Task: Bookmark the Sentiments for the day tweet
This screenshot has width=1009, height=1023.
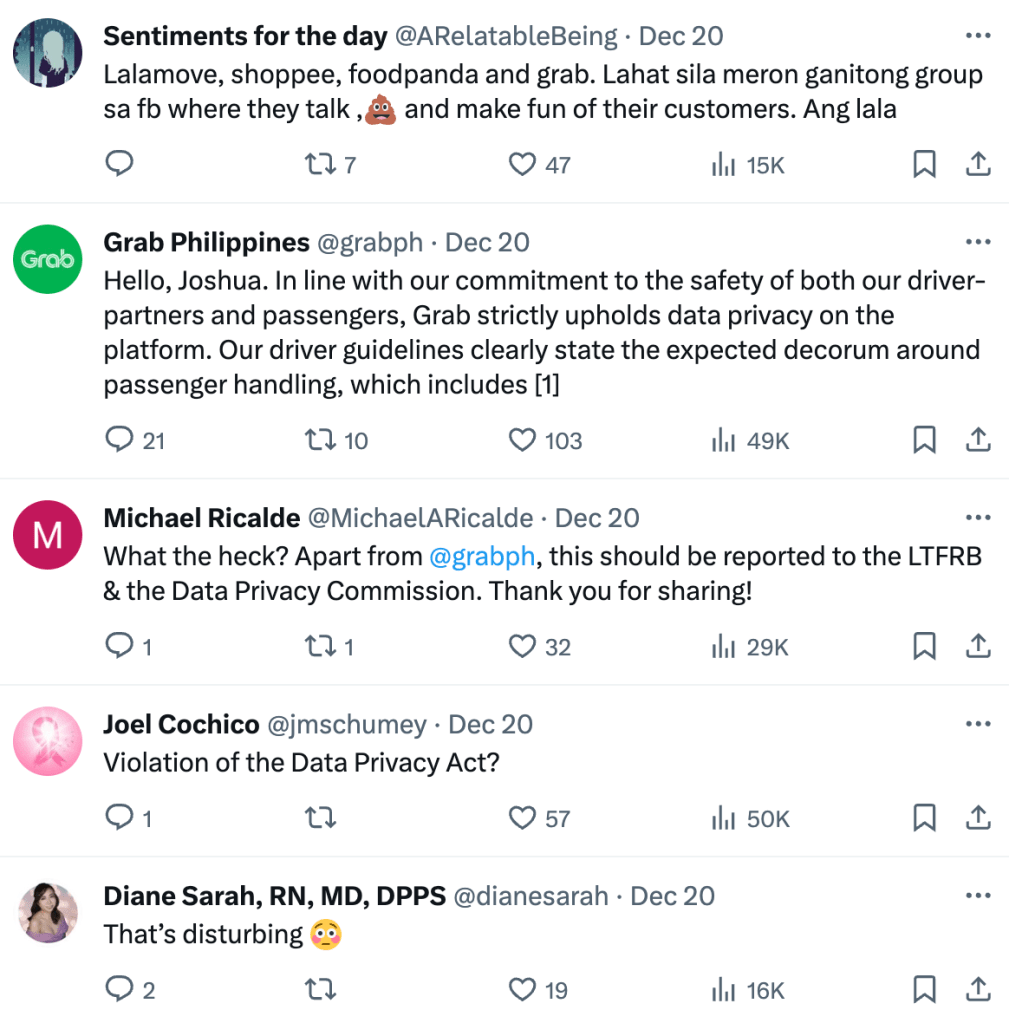Action: (x=924, y=164)
